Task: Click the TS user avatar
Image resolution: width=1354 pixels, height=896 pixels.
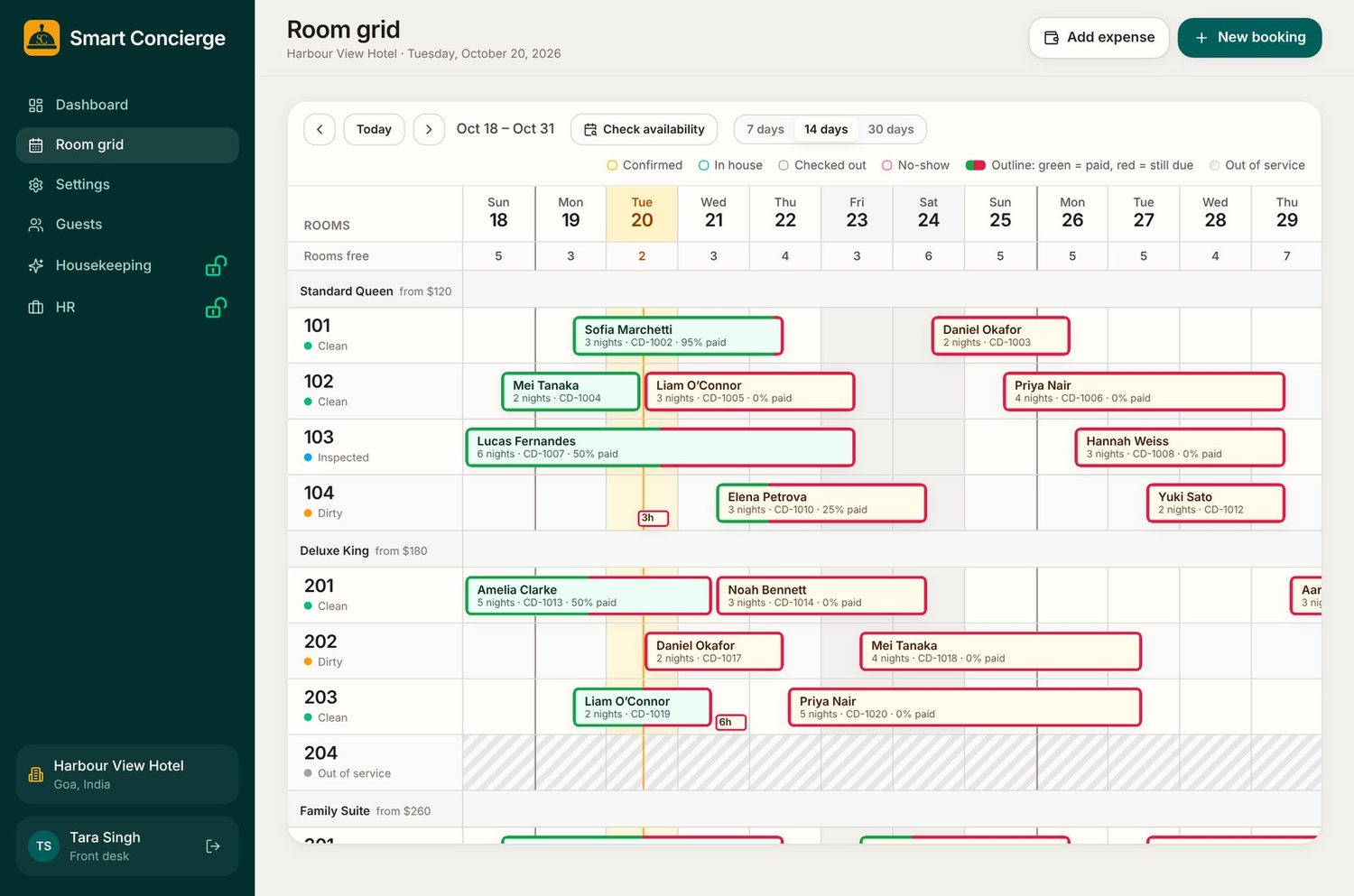Action: (43, 846)
